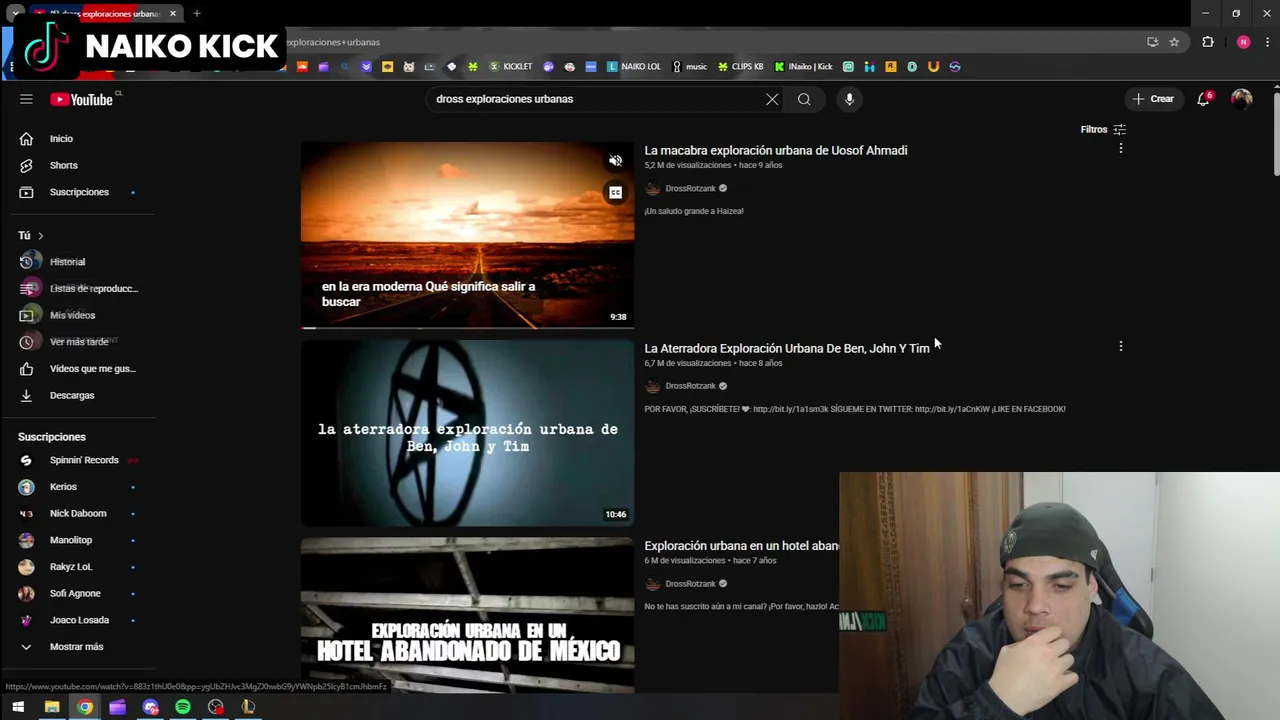The width and height of the screenshot is (1280, 720).
Task: Open the Joaco Losada channel subscription
Action: (x=79, y=620)
